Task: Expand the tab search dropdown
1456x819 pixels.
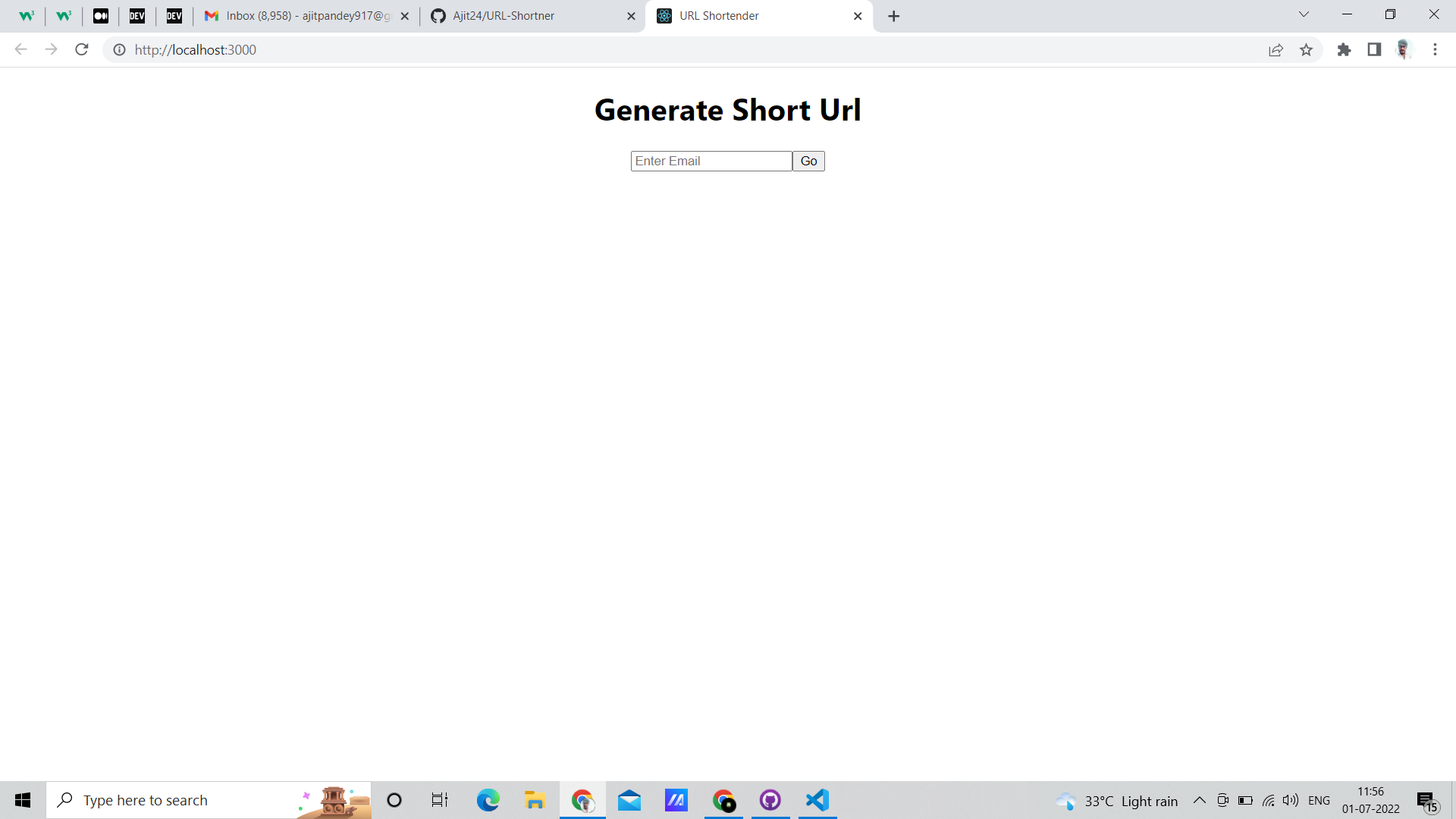Action: 1304,14
